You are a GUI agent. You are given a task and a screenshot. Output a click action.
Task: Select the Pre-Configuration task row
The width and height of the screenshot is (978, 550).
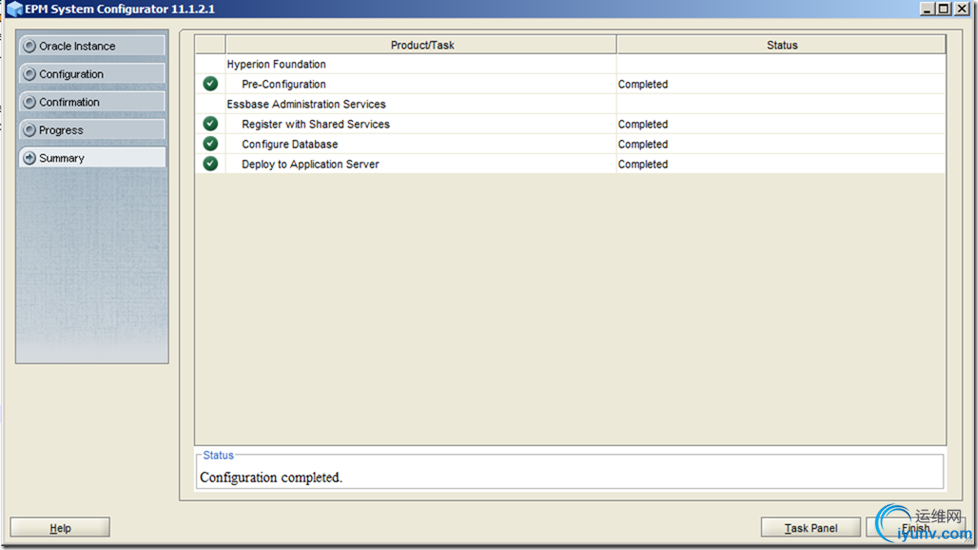click(x=570, y=84)
